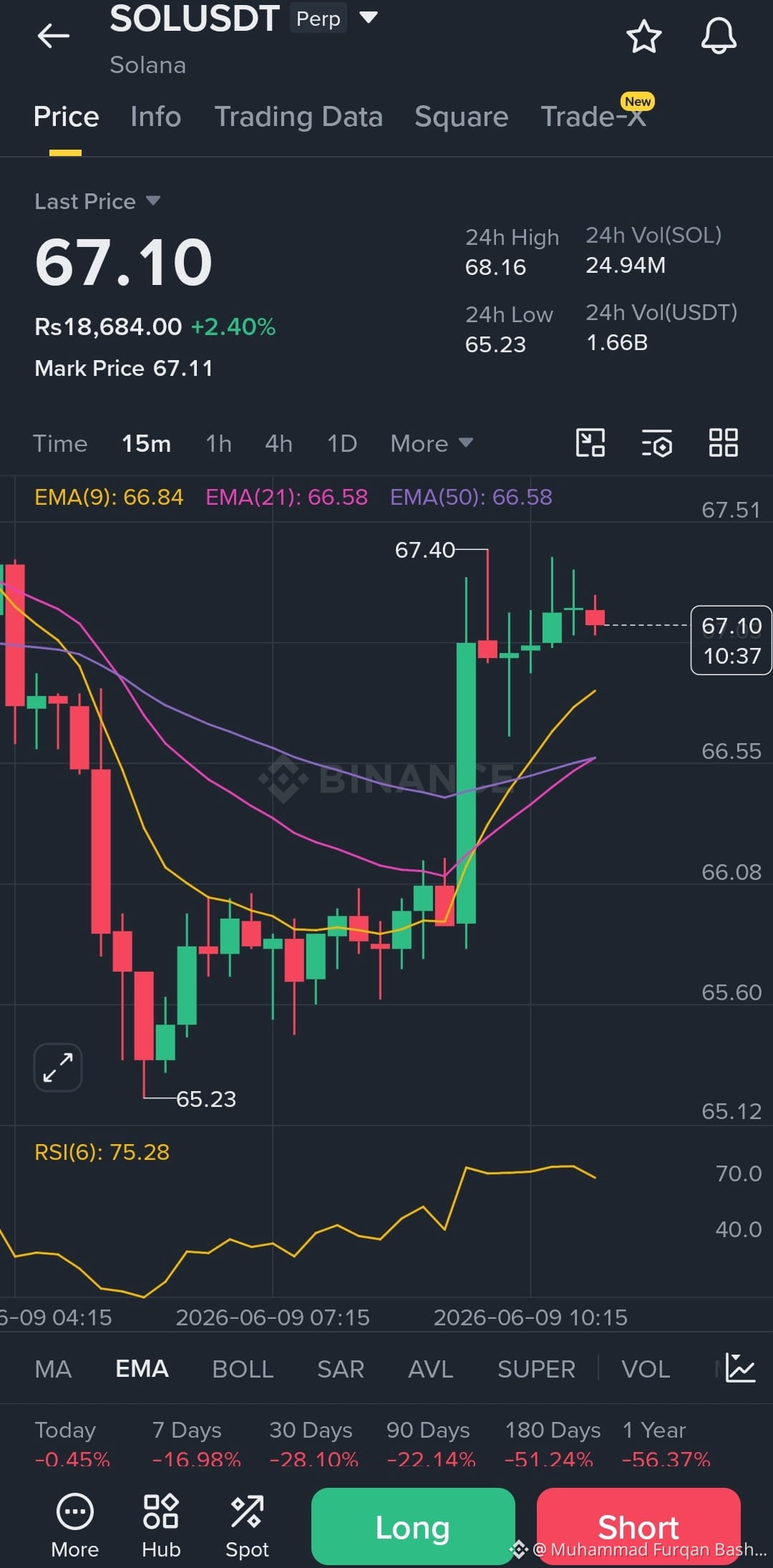Screen dimensions: 773x1568
Task: Open the chart drawing tools icon
Action: 590,443
